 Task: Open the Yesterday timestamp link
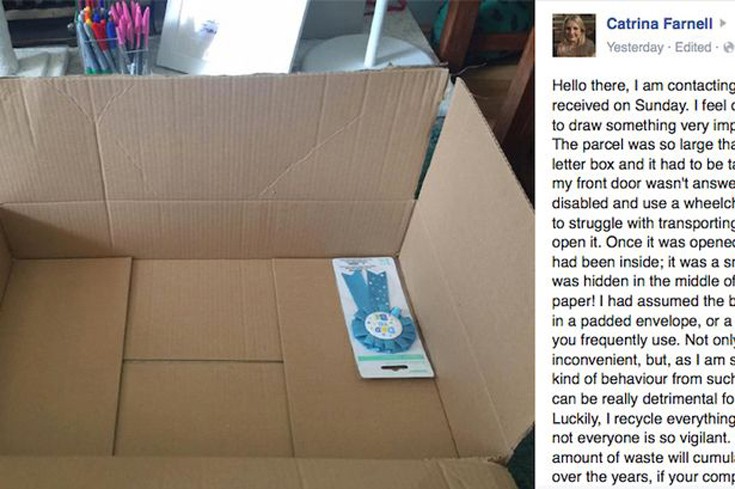tap(635, 47)
